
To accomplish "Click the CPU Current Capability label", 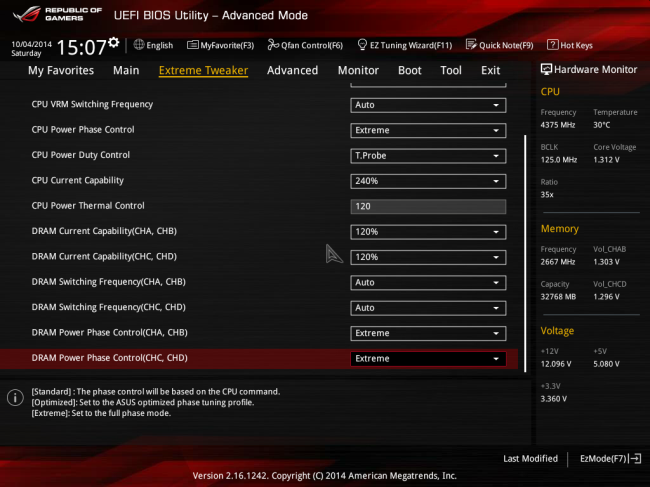I will [78, 180].
